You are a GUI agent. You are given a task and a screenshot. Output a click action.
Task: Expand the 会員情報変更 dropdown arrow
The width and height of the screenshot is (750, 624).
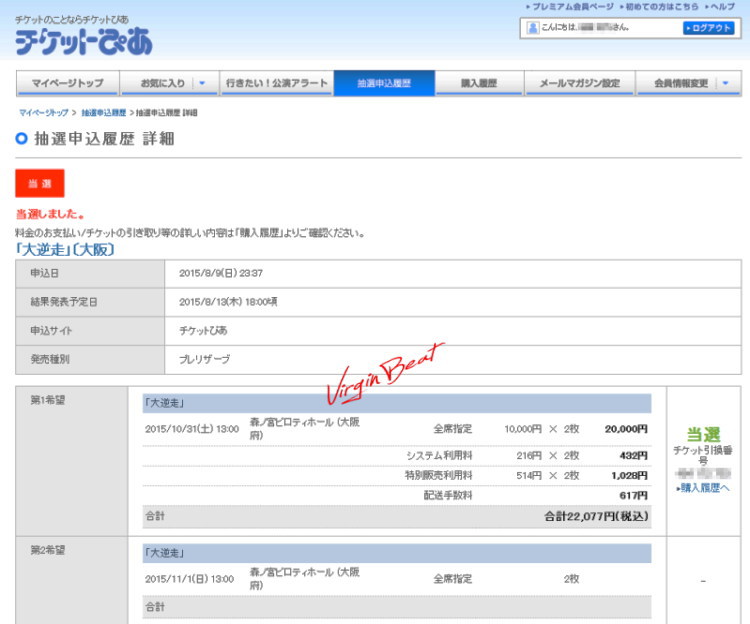(x=726, y=83)
